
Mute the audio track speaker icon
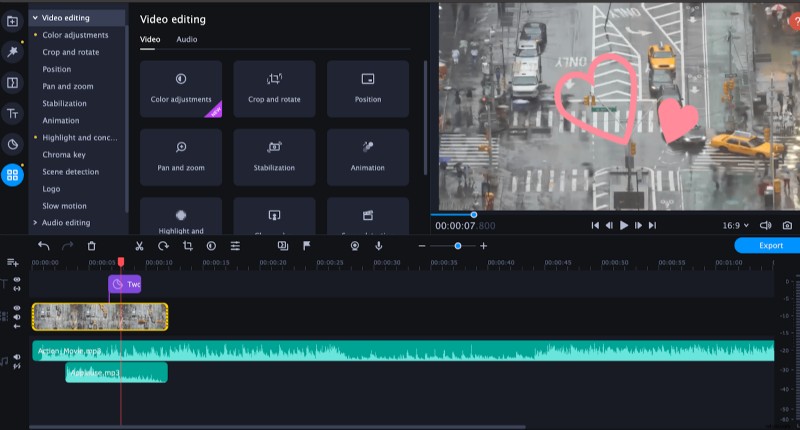(17, 357)
